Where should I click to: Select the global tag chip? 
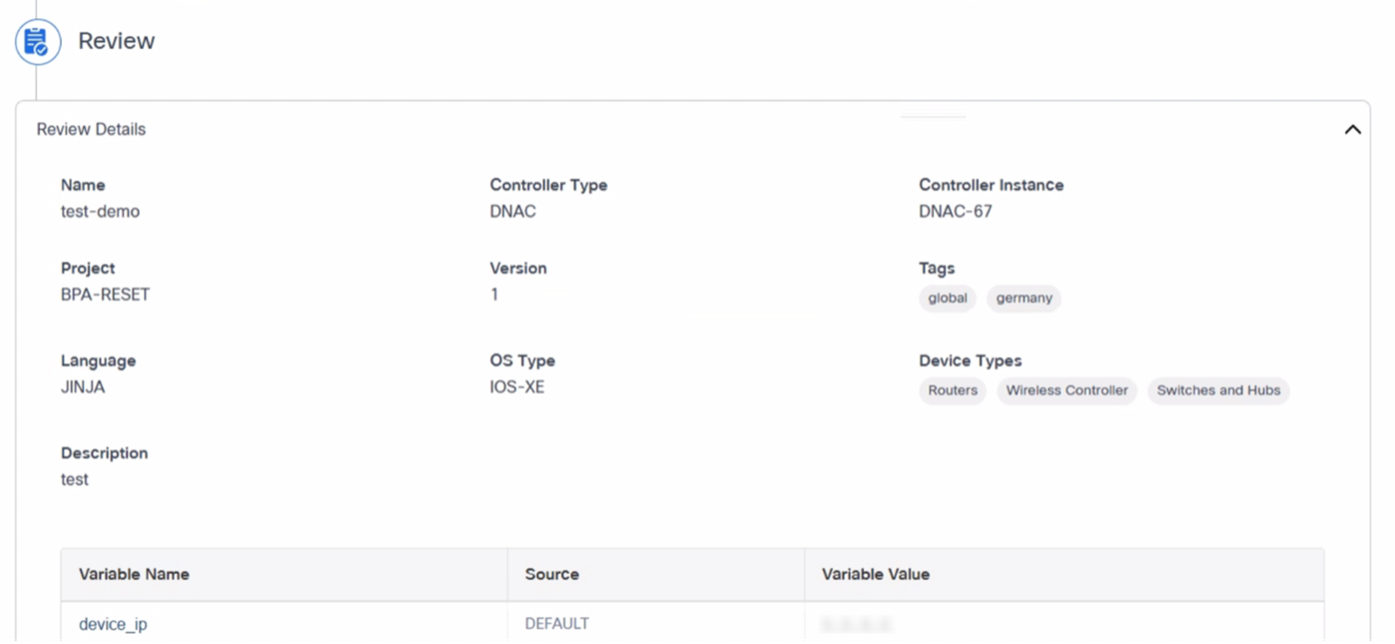click(x=947, y=298)
